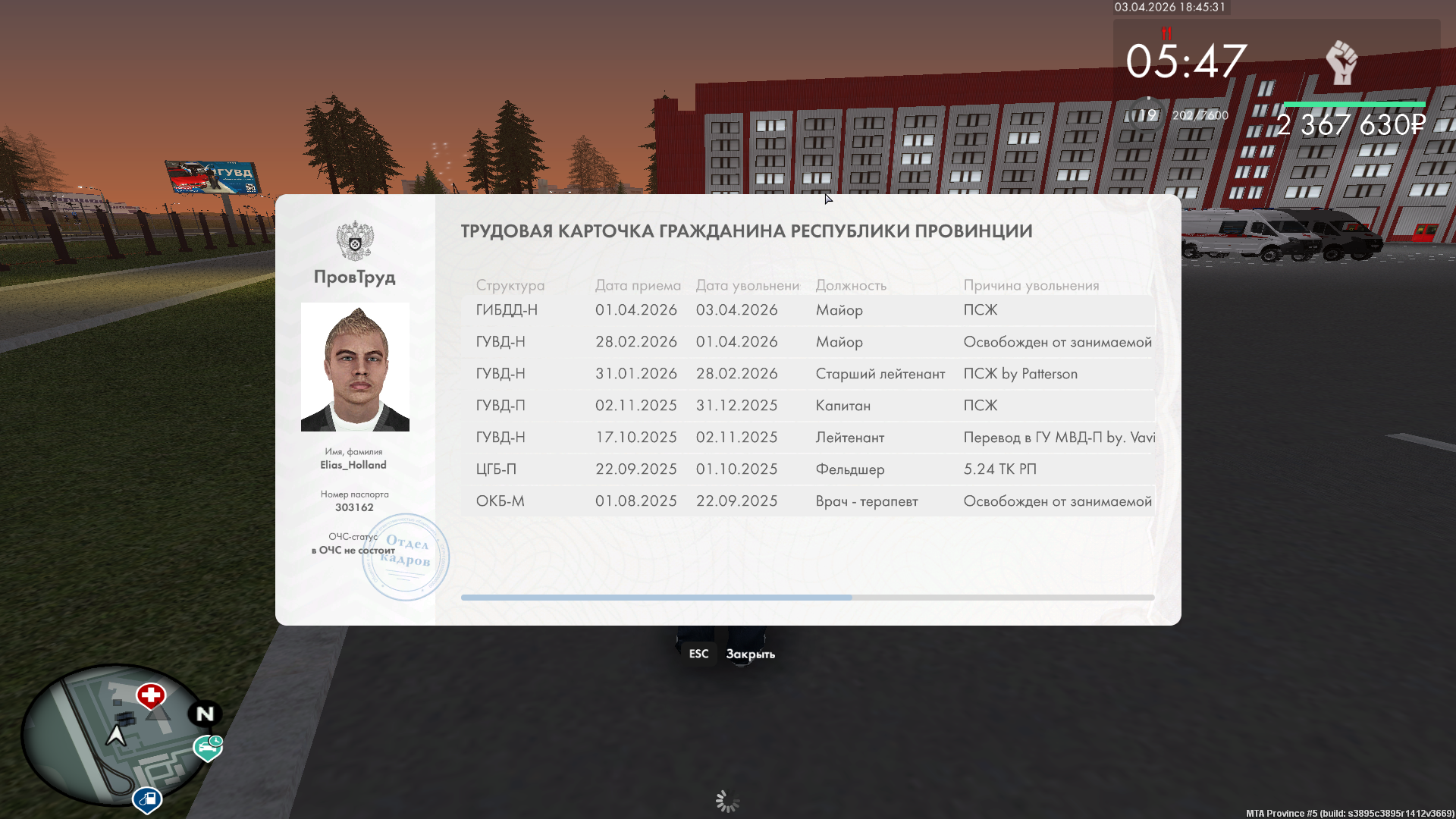Click the money balance 2 367 630₽
This screenshot has height=819, width=1456.
[1351, 125]
